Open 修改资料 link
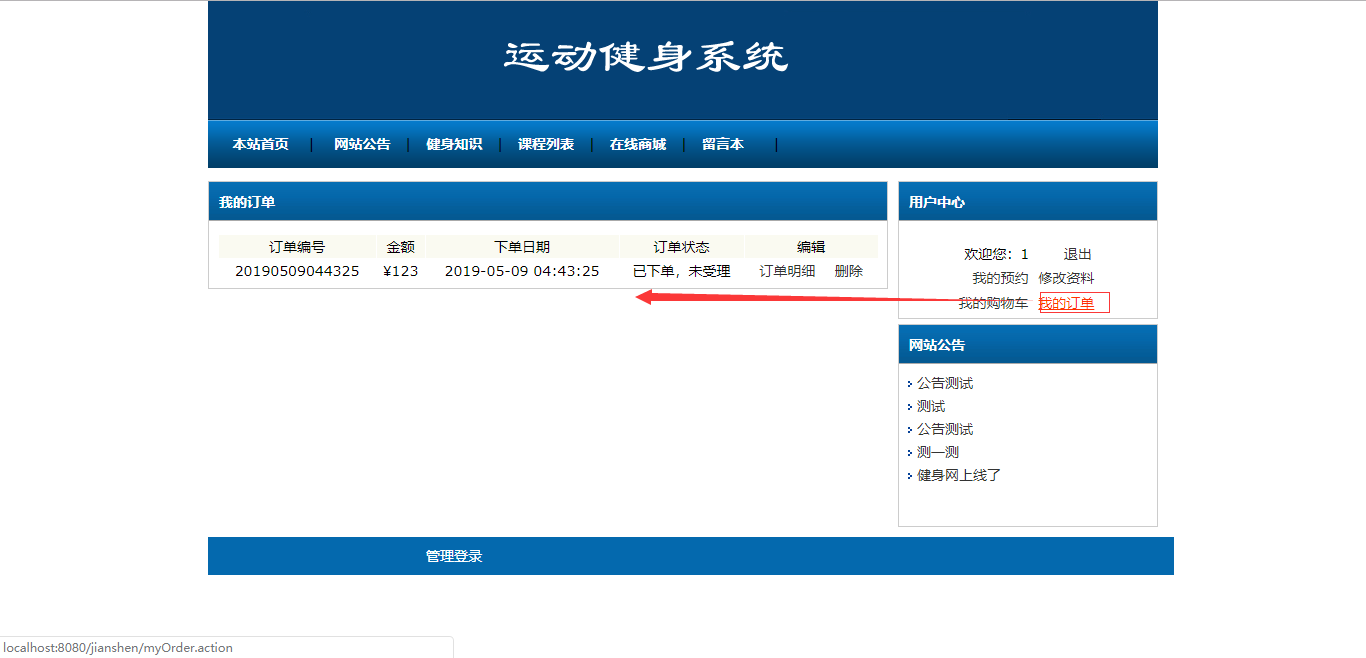The image size is (1366, 658). (1066, 278)
